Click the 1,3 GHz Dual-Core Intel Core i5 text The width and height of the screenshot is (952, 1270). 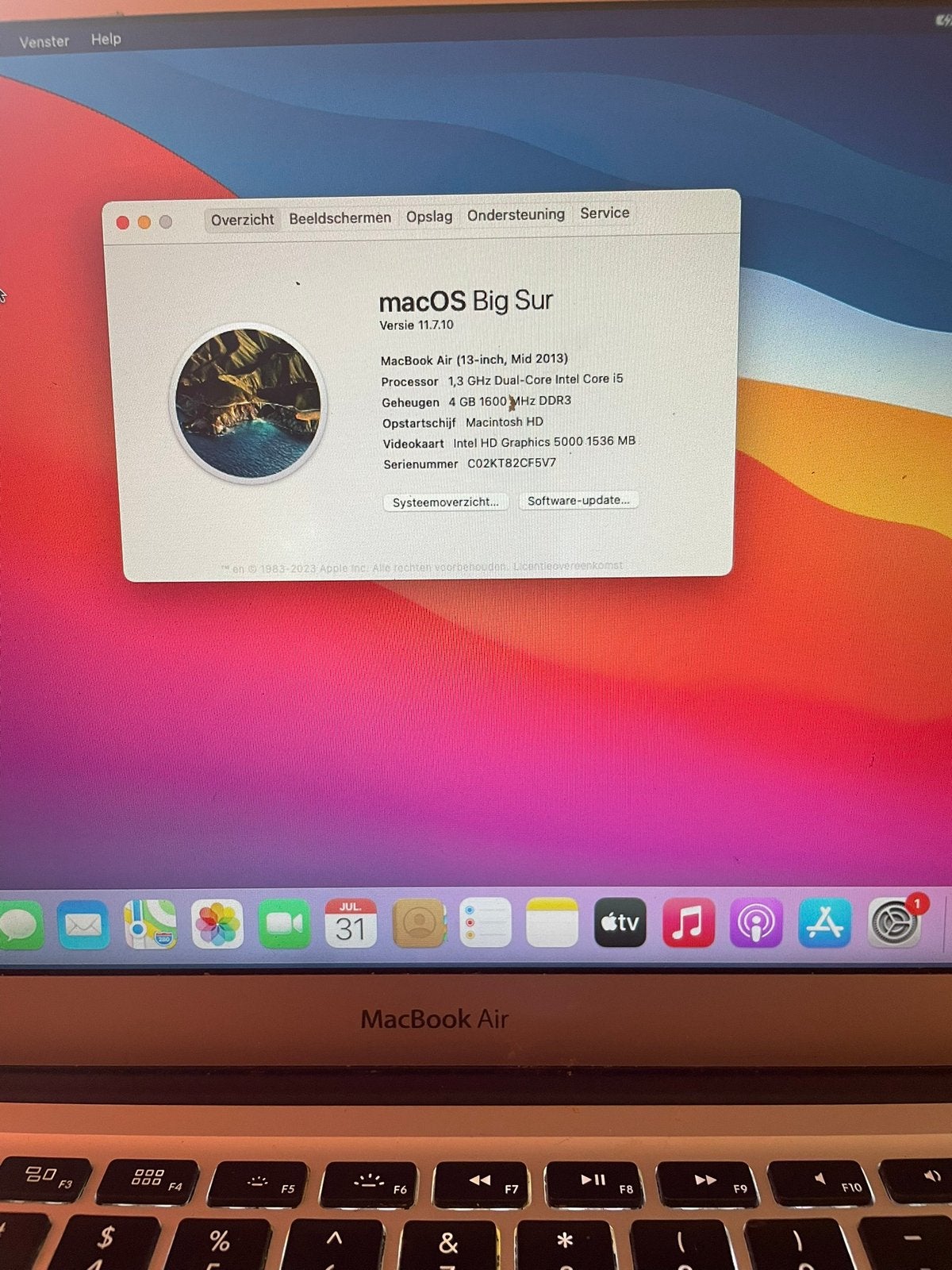(x=535, y=380)
